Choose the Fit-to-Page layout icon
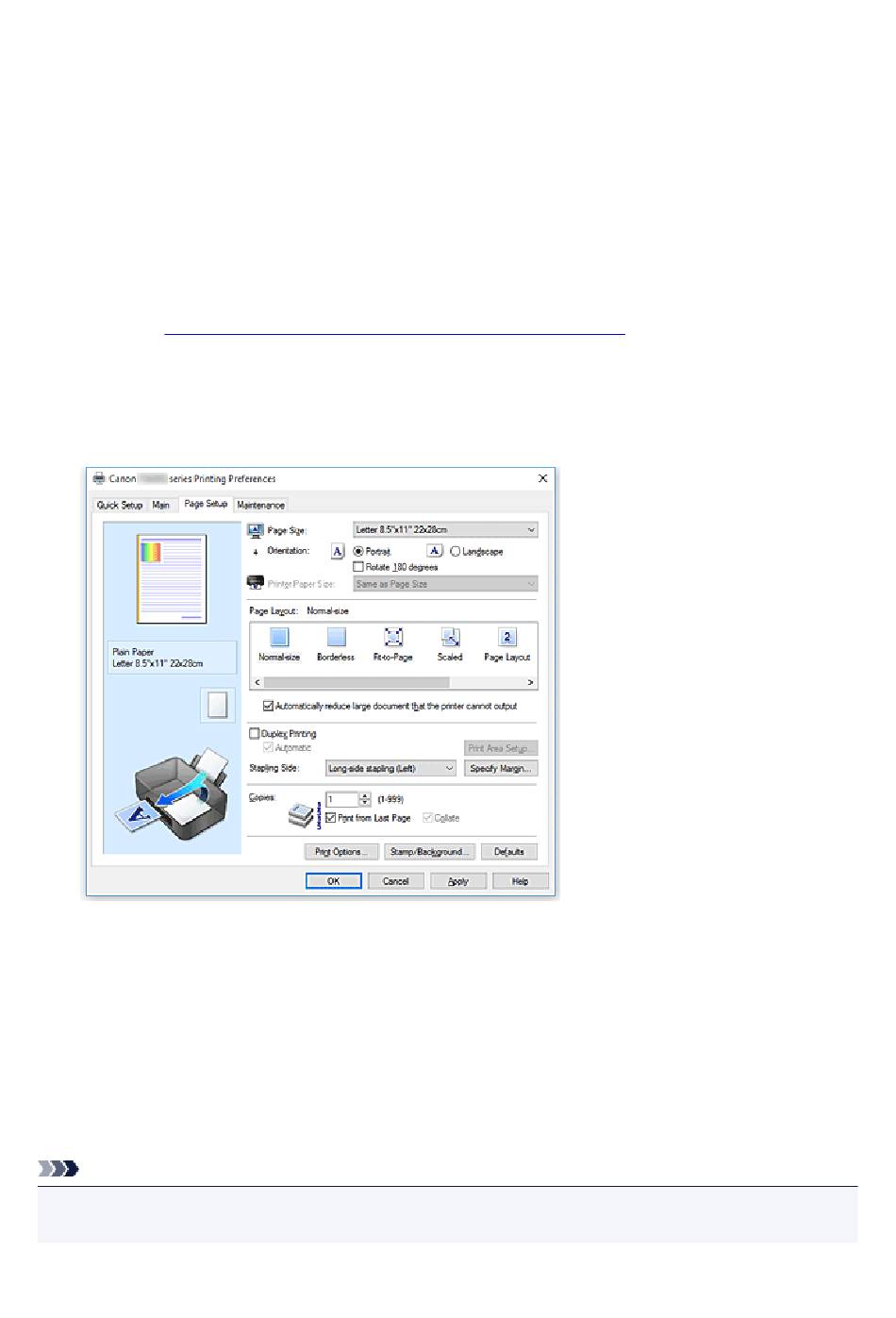 click(393, 638)
